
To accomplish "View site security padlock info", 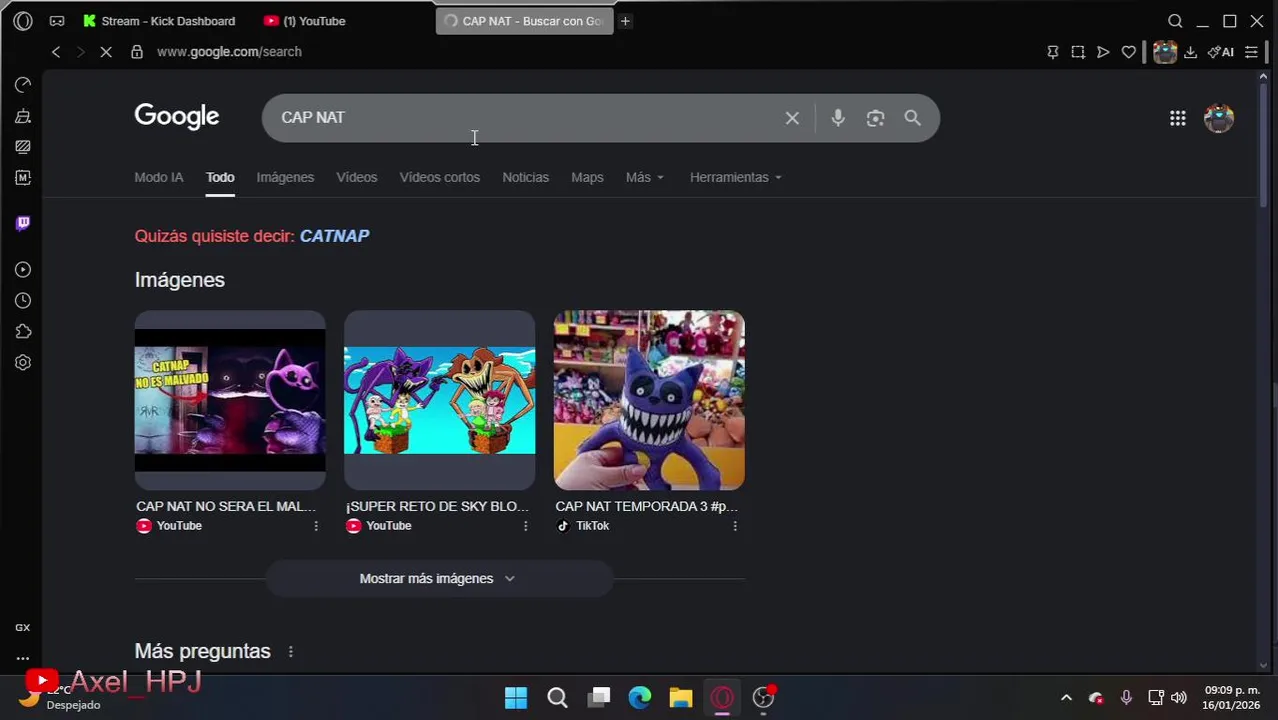I will pyautogui.click(x=137, y=52).
